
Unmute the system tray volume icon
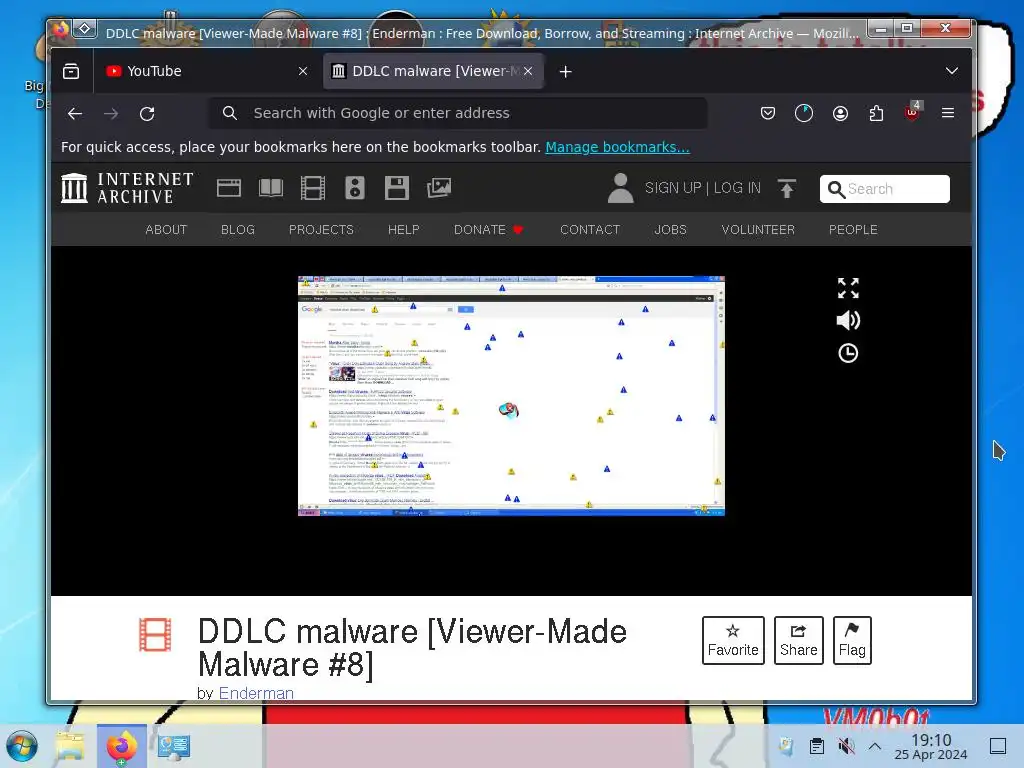(846, 746)
